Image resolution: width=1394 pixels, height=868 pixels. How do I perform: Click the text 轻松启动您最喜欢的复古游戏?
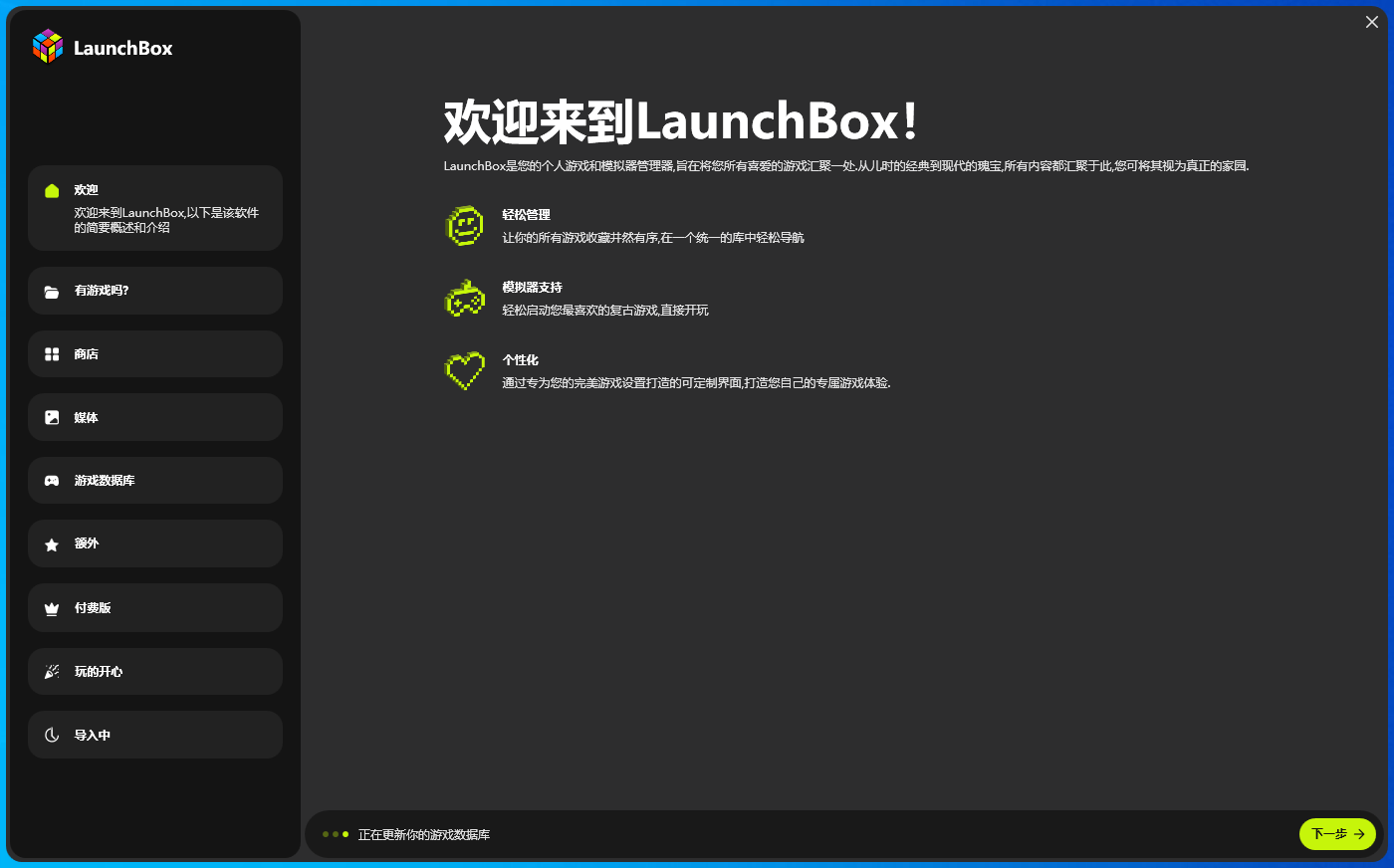[x=605, y=311]
